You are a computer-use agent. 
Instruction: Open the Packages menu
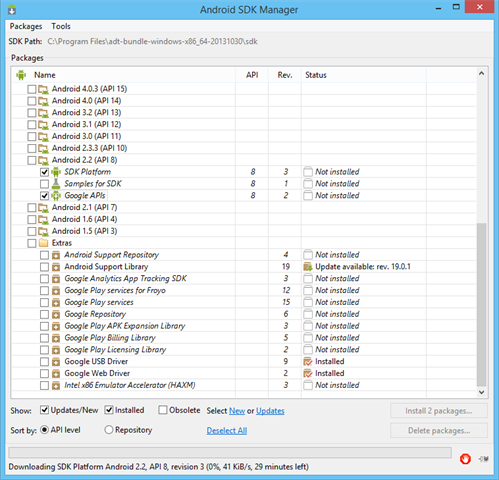pos(26,26)
